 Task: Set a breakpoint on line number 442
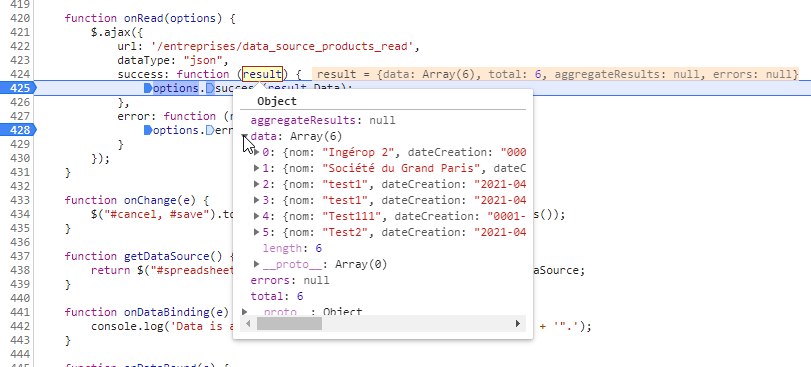tap(20, 326)
